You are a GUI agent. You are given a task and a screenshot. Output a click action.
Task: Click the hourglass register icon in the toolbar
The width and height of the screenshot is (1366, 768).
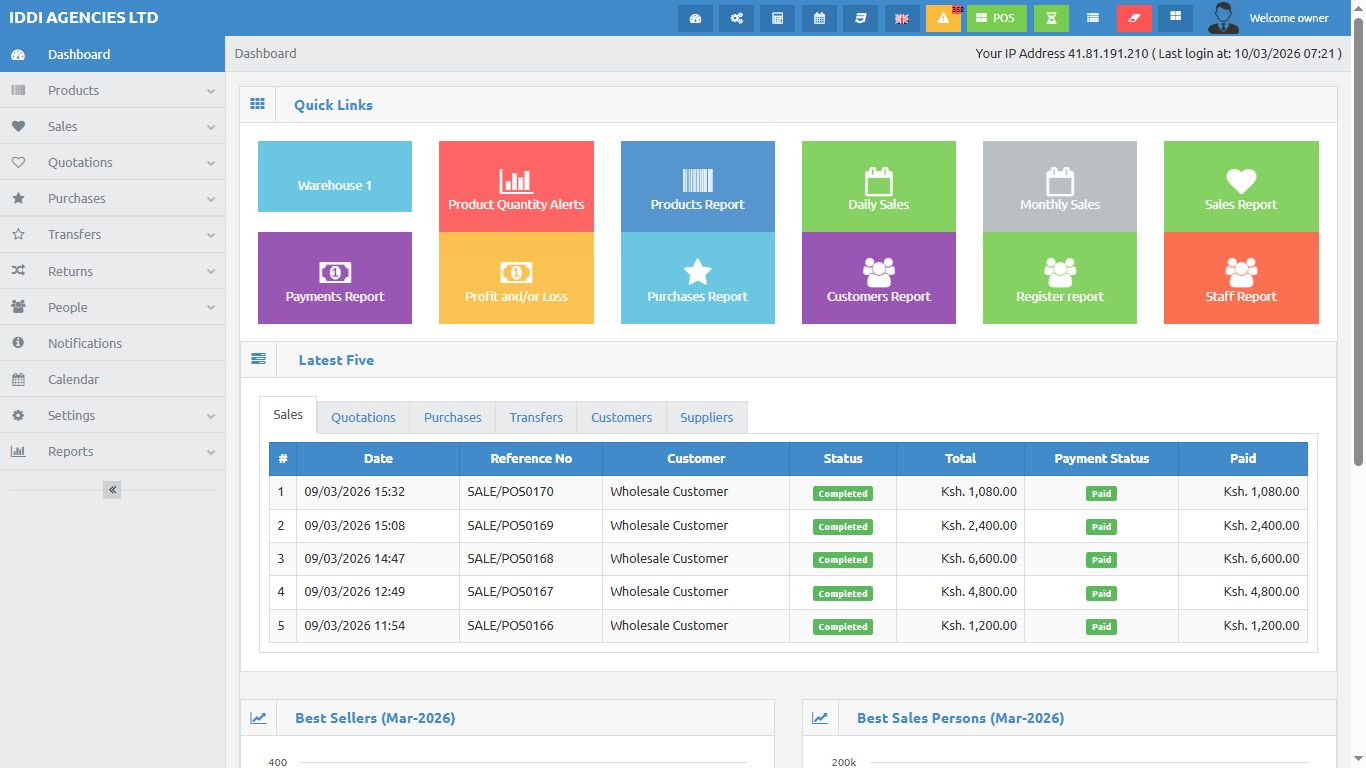click(x=1051, y=17)
